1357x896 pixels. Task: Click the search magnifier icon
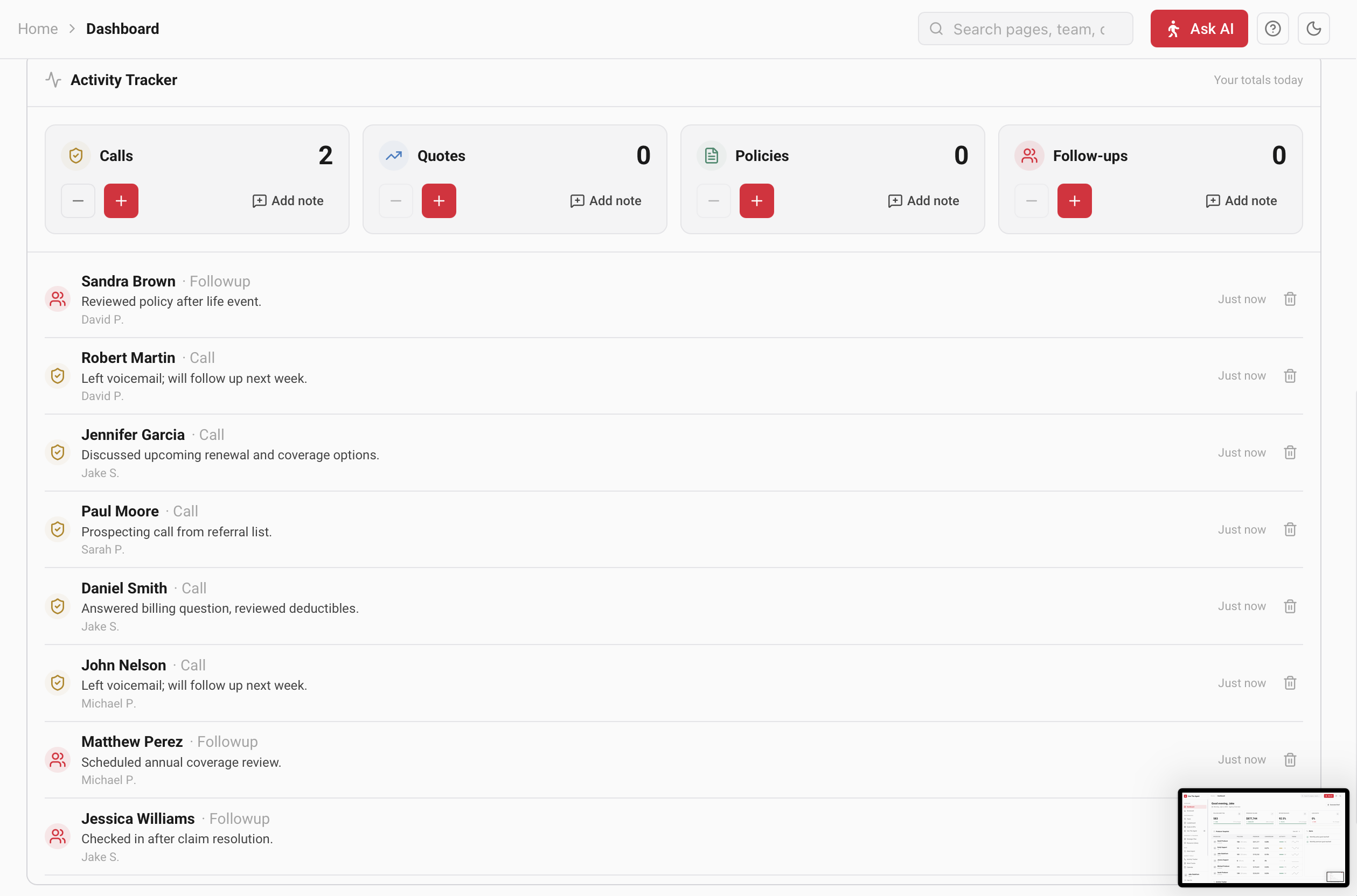coord(936,29)
